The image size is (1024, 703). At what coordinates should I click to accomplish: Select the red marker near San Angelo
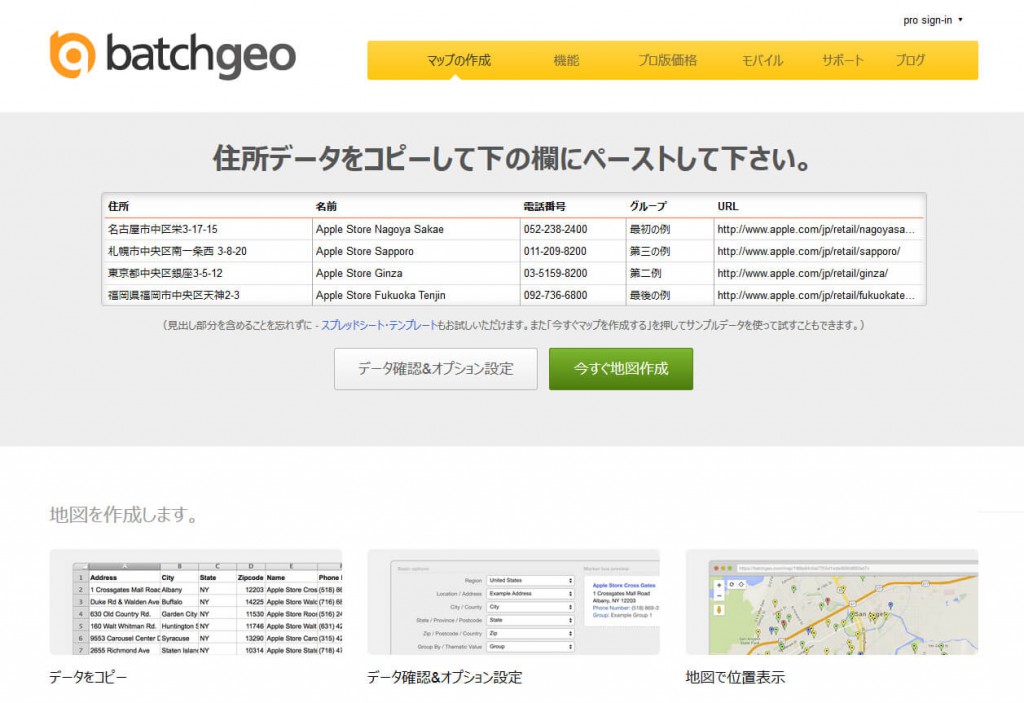828,600
